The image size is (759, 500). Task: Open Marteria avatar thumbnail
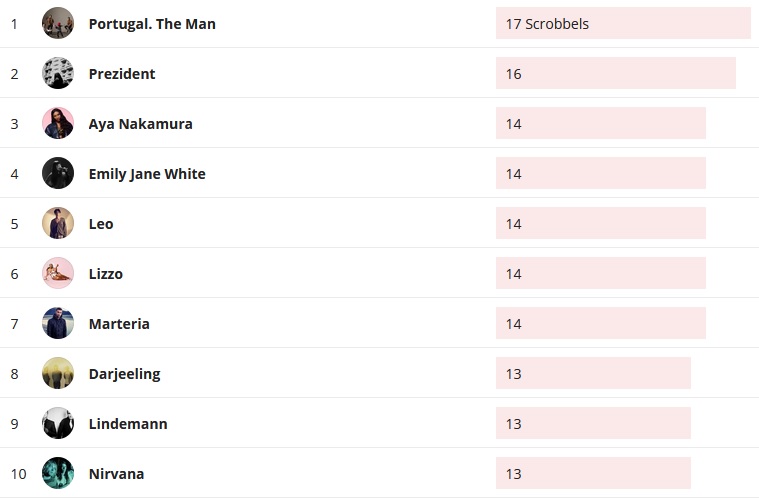[58, 323]
